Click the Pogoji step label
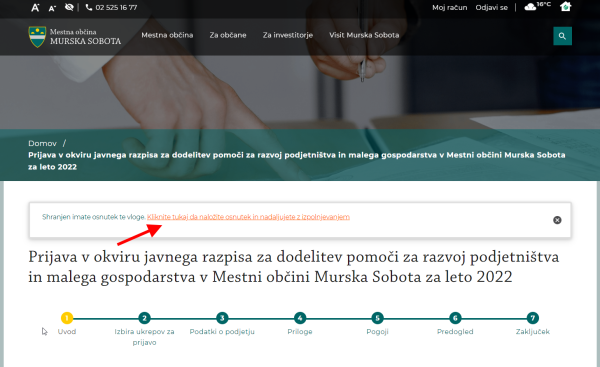 [x=377, y=332]
